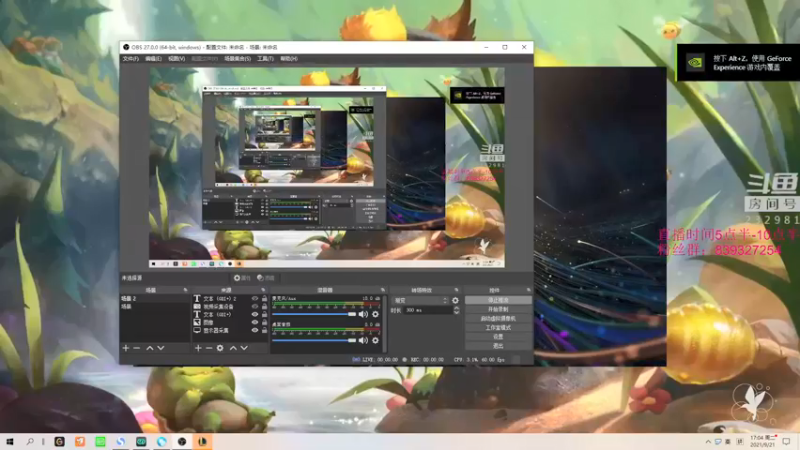800x450 pixels.
Task: Start the virtual camera button
Action: point(498,319)
